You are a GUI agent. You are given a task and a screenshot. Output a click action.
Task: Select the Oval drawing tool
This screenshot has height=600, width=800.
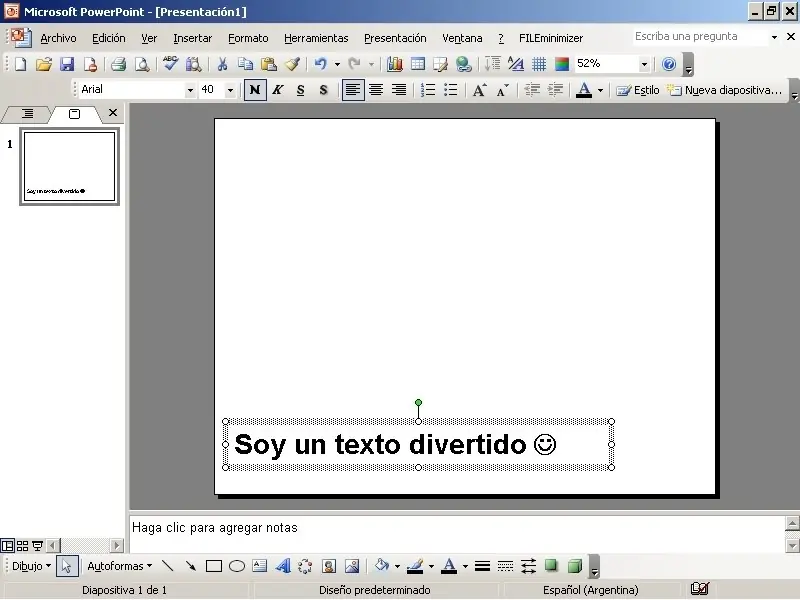[x=236, y=566]
